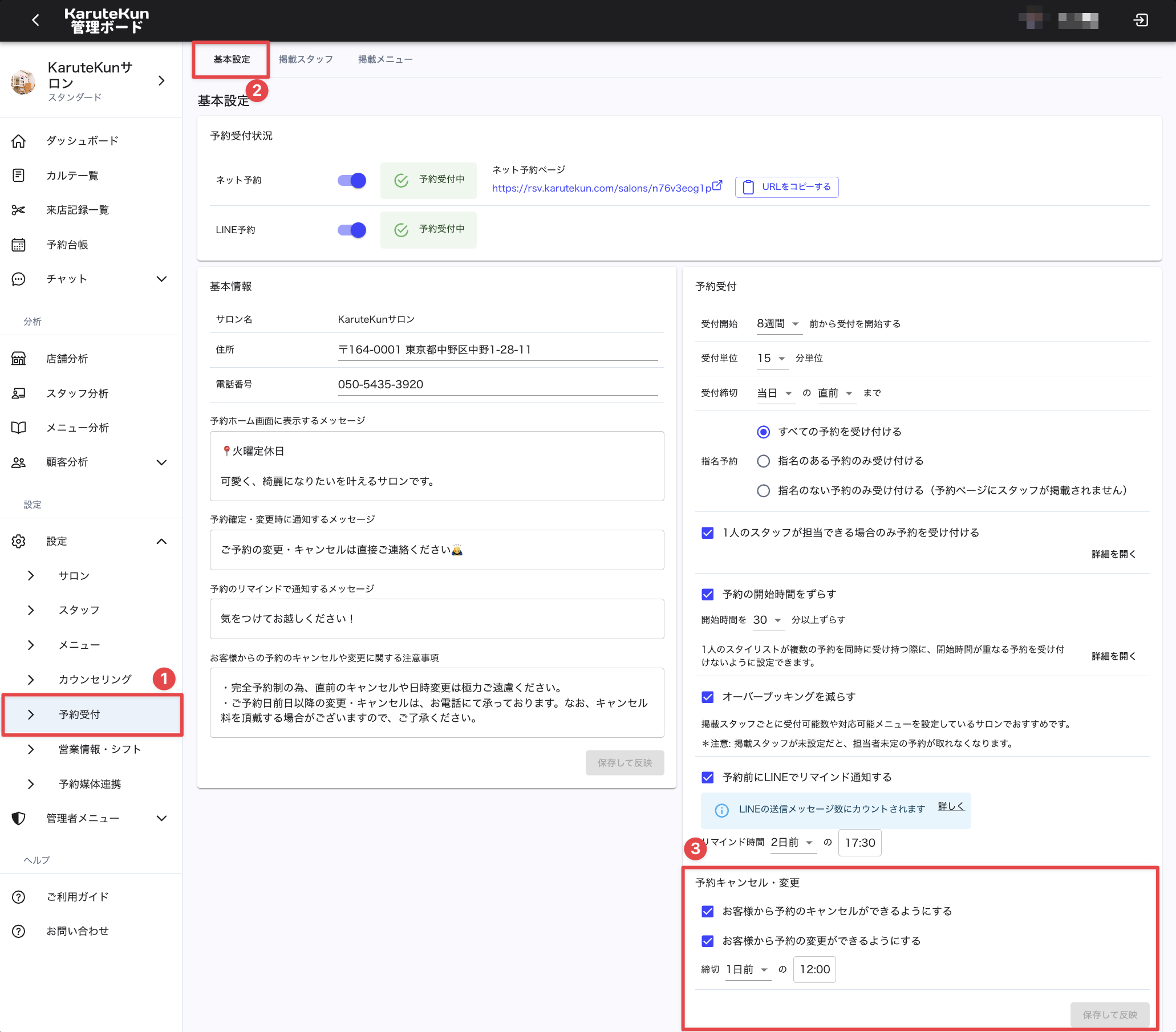Open the 直前 deadline dropdown
The image size is (1176, 1032).
[x=837, y=393]
